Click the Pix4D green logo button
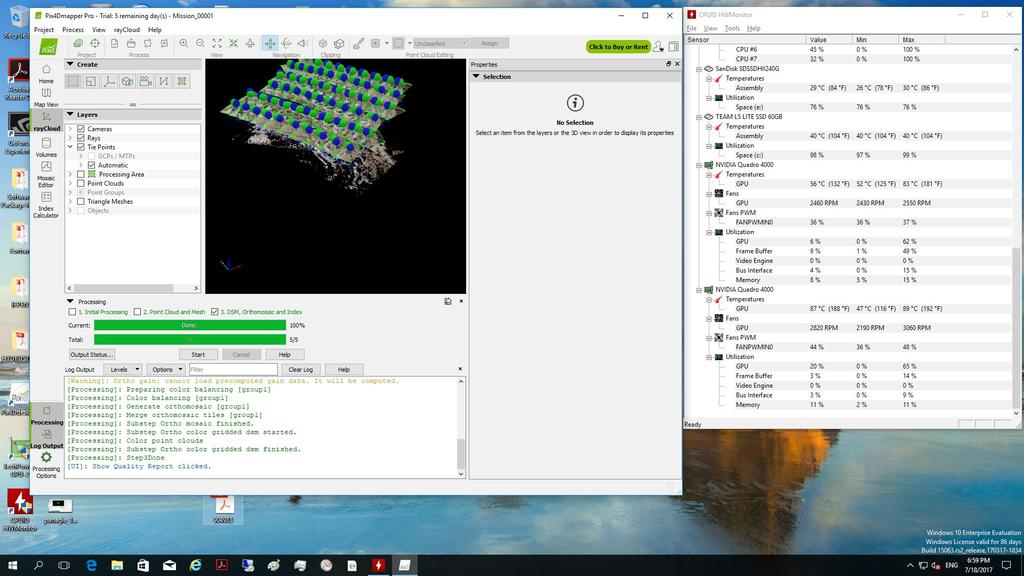The width and height of the screenshot is (1024, 576). coord(48,46)
